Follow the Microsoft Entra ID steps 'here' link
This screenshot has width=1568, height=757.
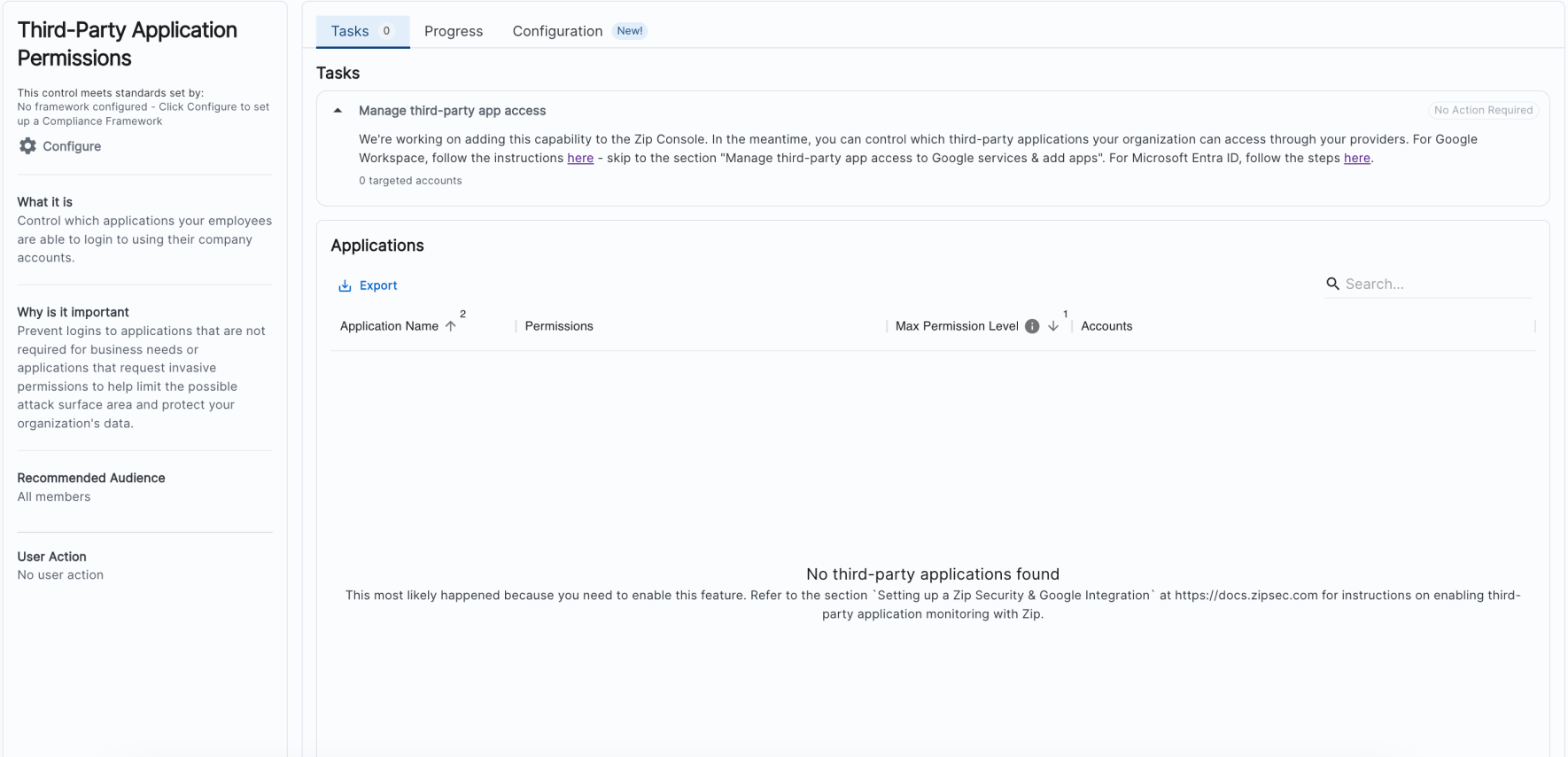(x=1356, y=158)
